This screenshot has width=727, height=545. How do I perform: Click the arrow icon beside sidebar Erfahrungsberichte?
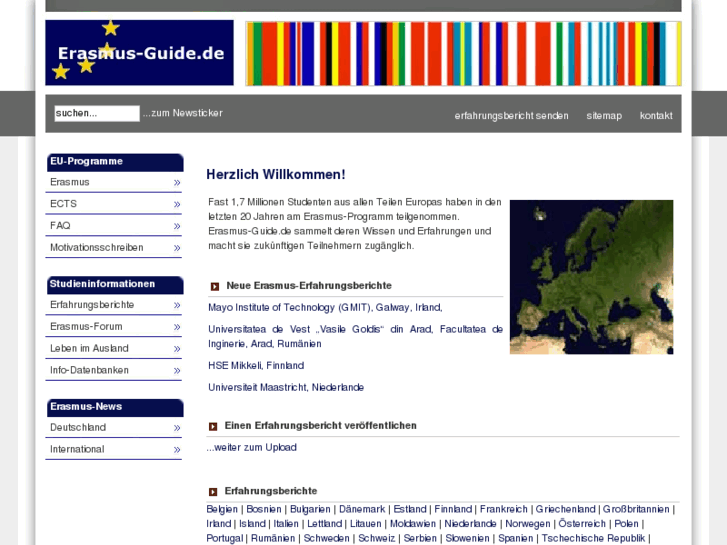pos(177,305)
